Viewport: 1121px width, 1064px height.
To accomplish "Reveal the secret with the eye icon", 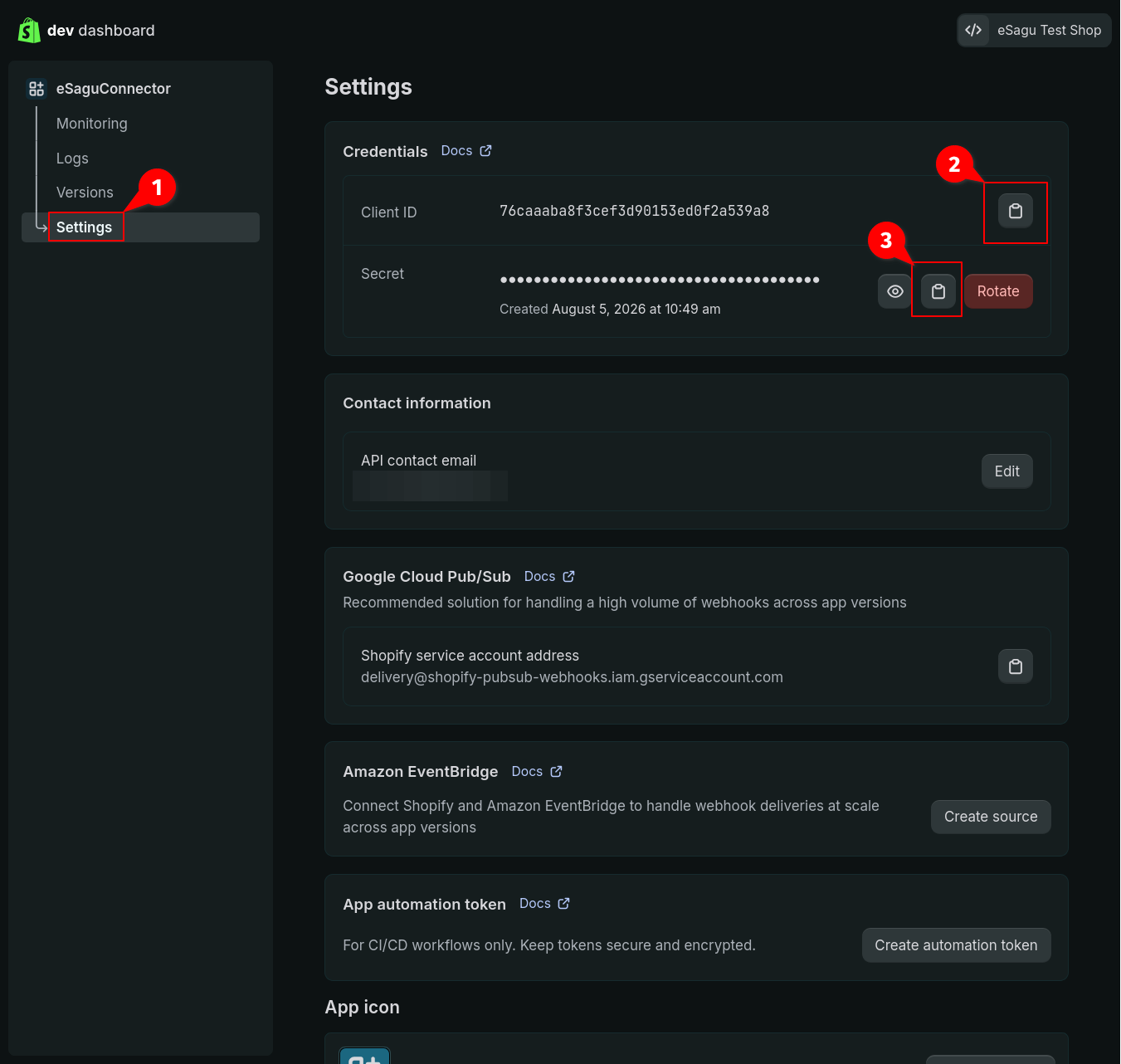I will pos(895,291).
